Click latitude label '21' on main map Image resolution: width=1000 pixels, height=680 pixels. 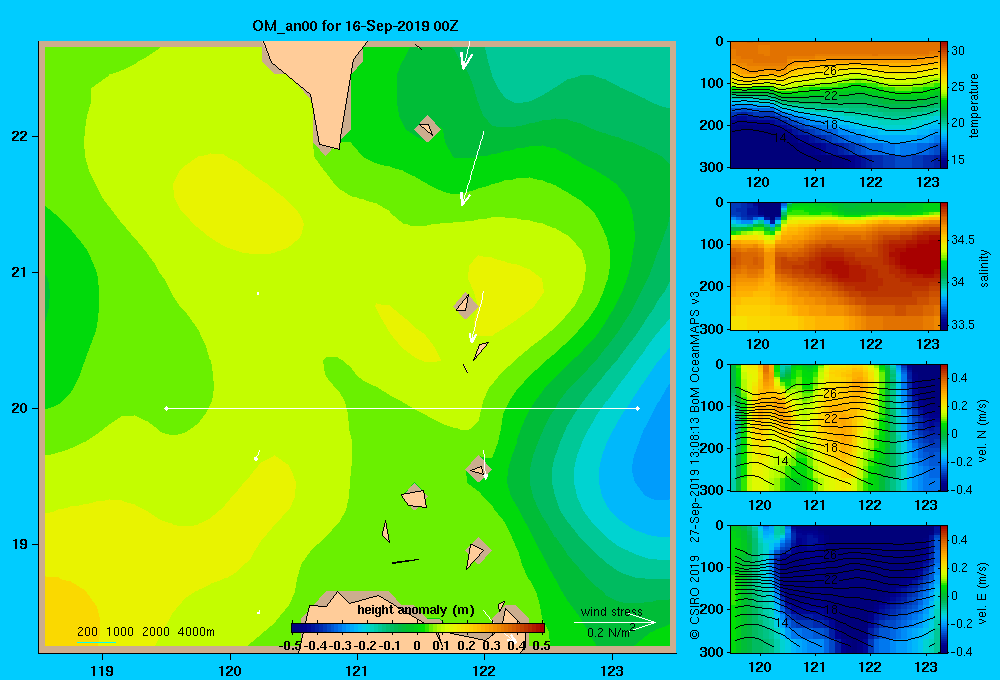tap(20, 272)
